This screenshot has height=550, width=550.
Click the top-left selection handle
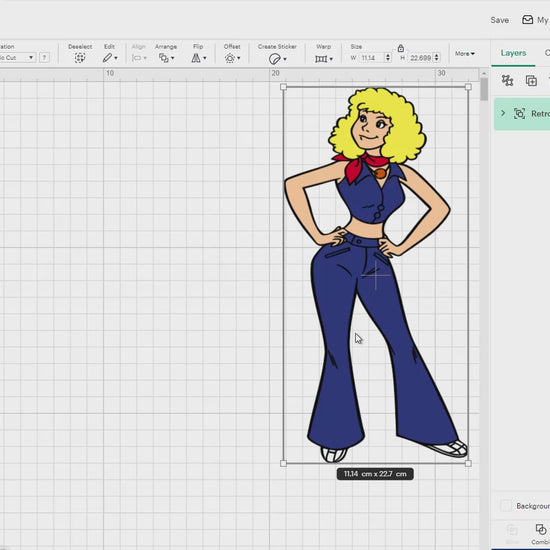(283, 87)
